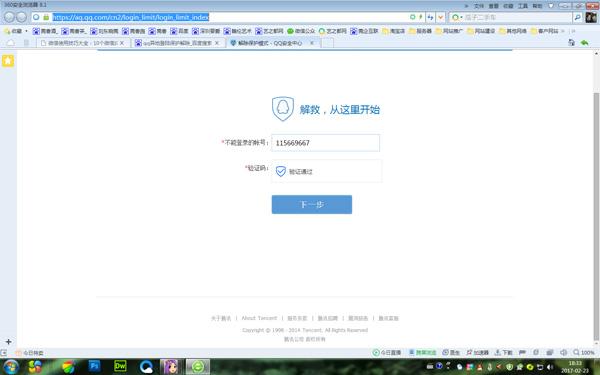Open the 帮助 menu
The image size is (600, 375).
point(537,6)
